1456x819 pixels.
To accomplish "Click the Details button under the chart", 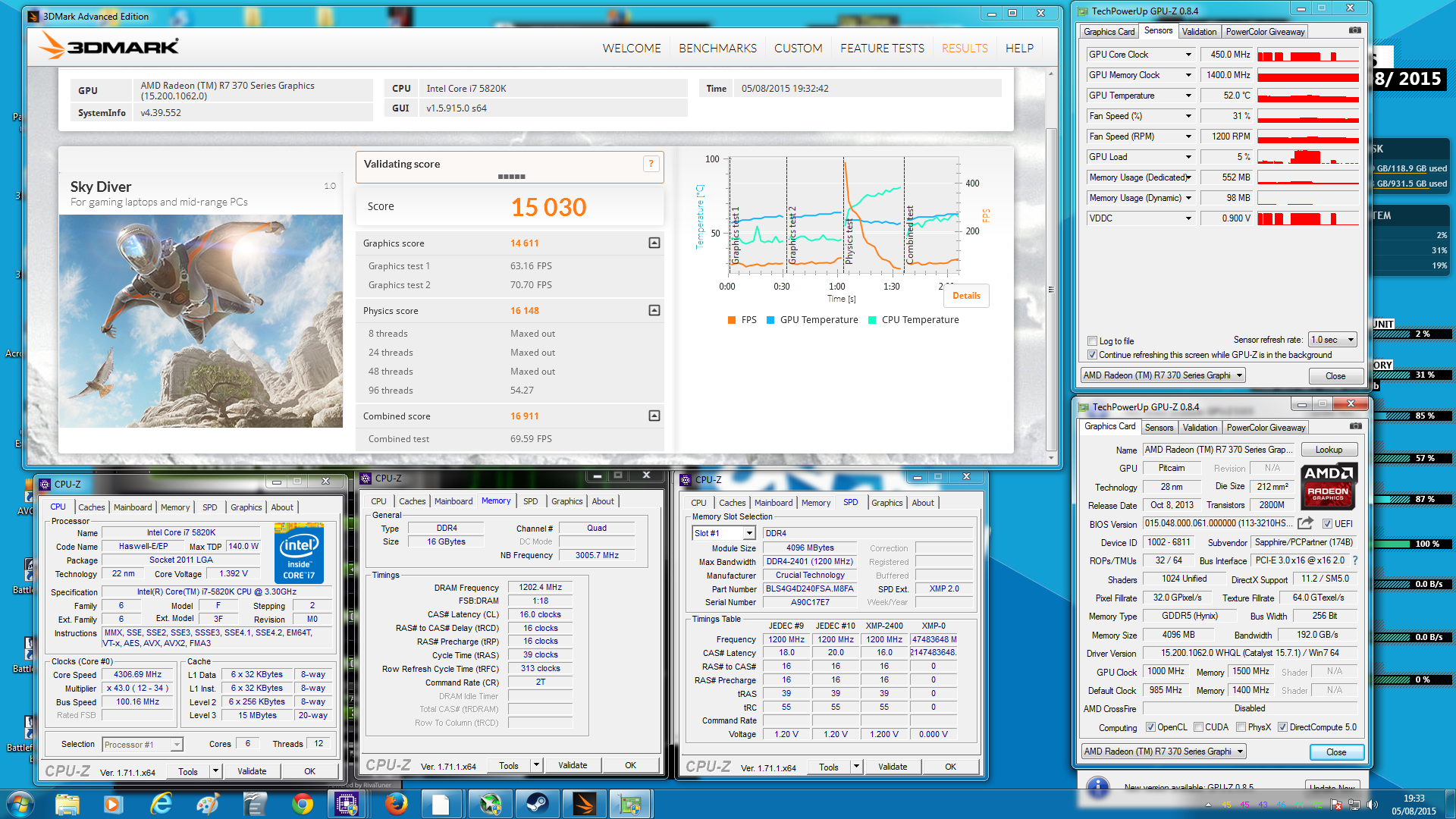I will click(966, 296).
